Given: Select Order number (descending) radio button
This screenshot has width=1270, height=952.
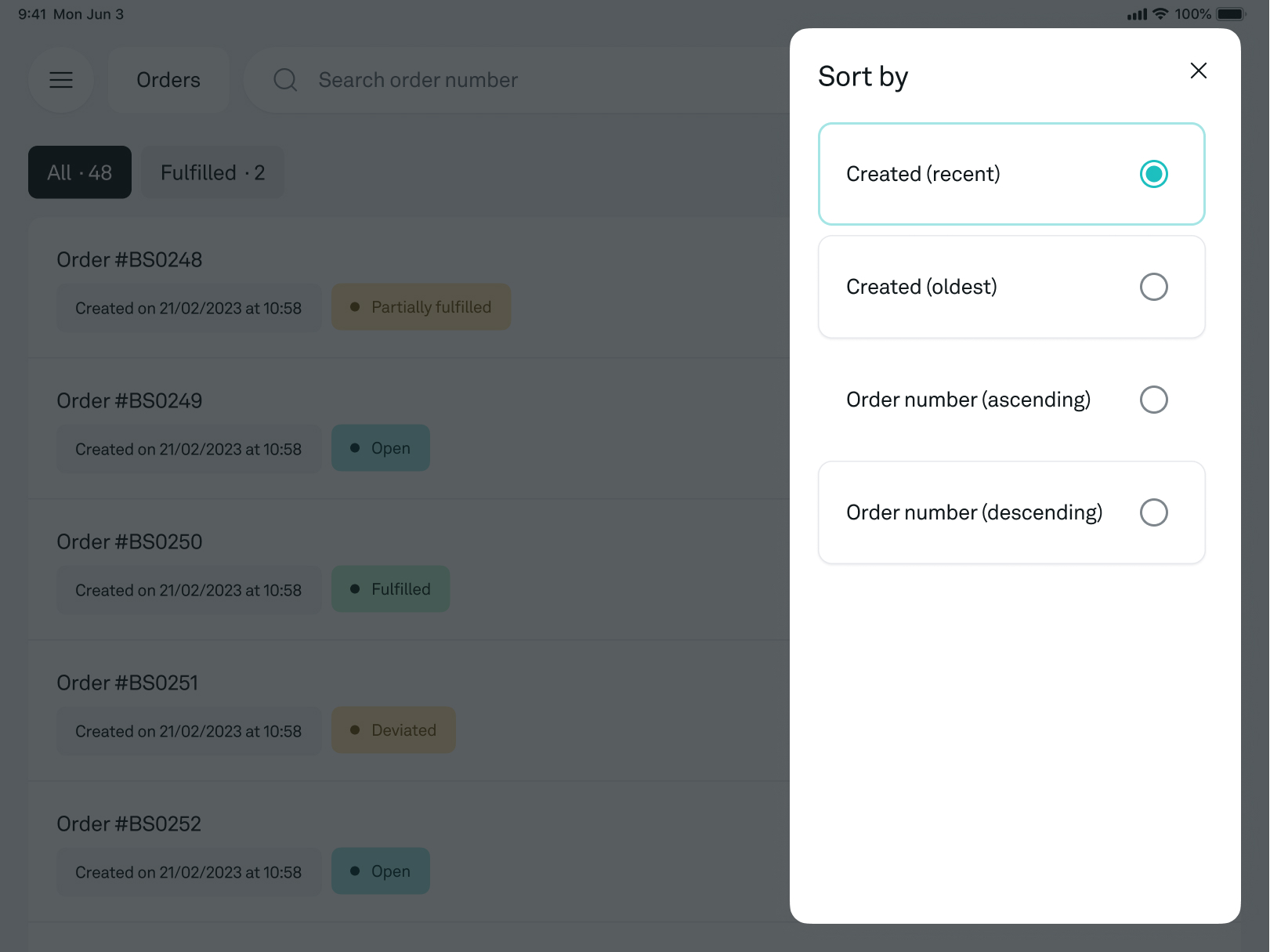Looking at the screenshot, I should click(x=1153, y=512).
